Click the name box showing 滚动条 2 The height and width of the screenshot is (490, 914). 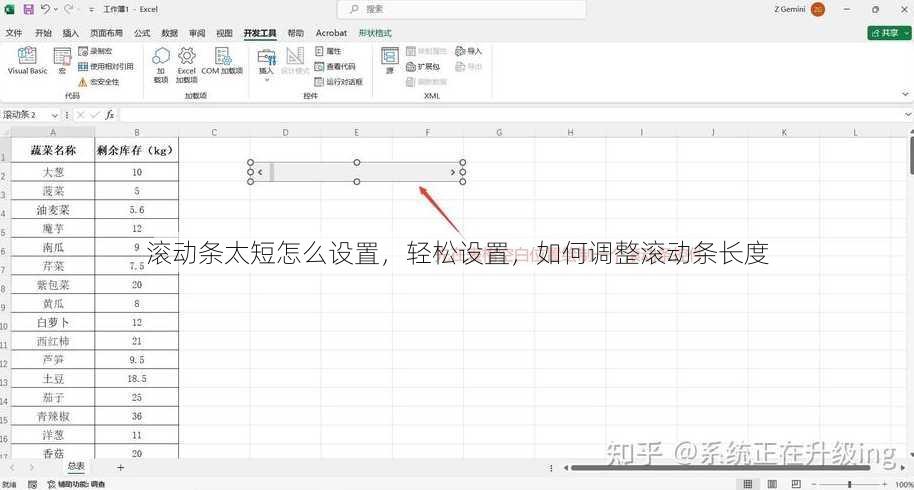point(26,115)
